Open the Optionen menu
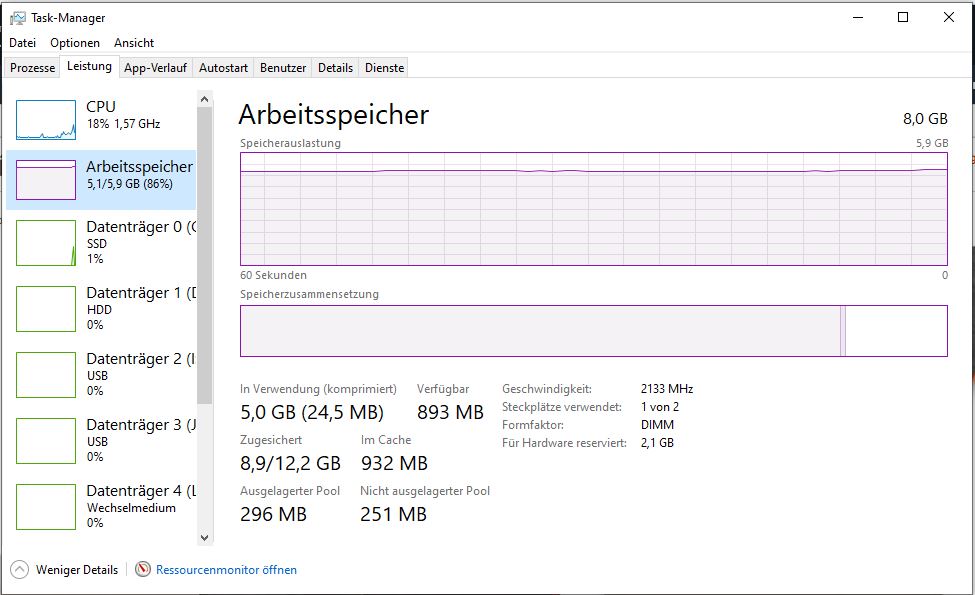This screenshot has height=595, width=975. click(75, 43)
